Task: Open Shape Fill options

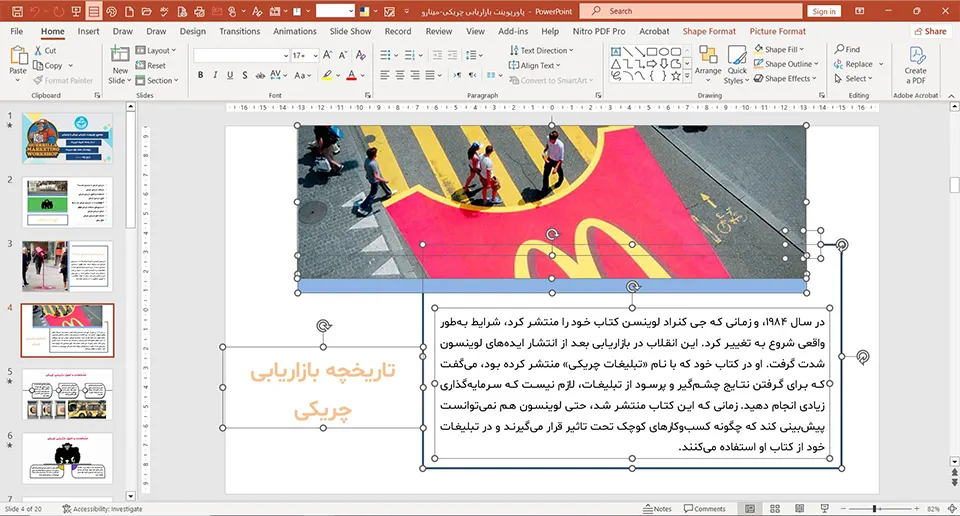Action: point(778,49)
